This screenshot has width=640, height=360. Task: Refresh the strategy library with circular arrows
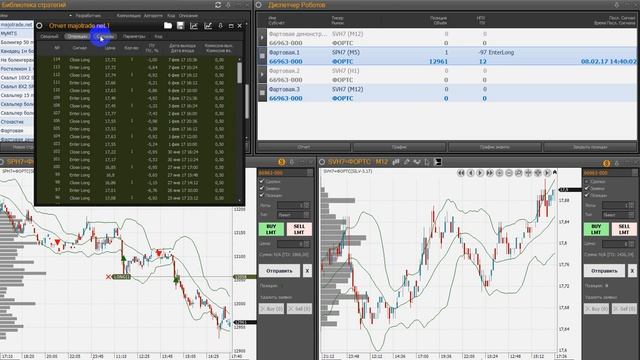coord(218,5)
